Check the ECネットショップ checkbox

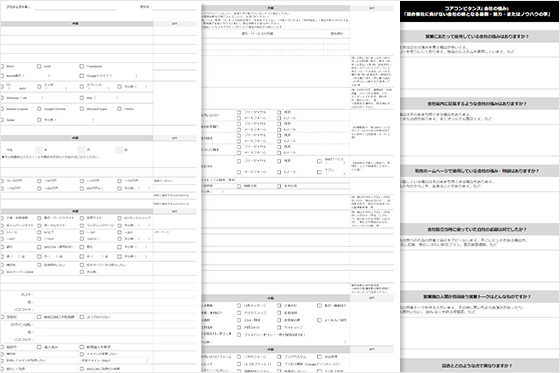tap(120, 218)
